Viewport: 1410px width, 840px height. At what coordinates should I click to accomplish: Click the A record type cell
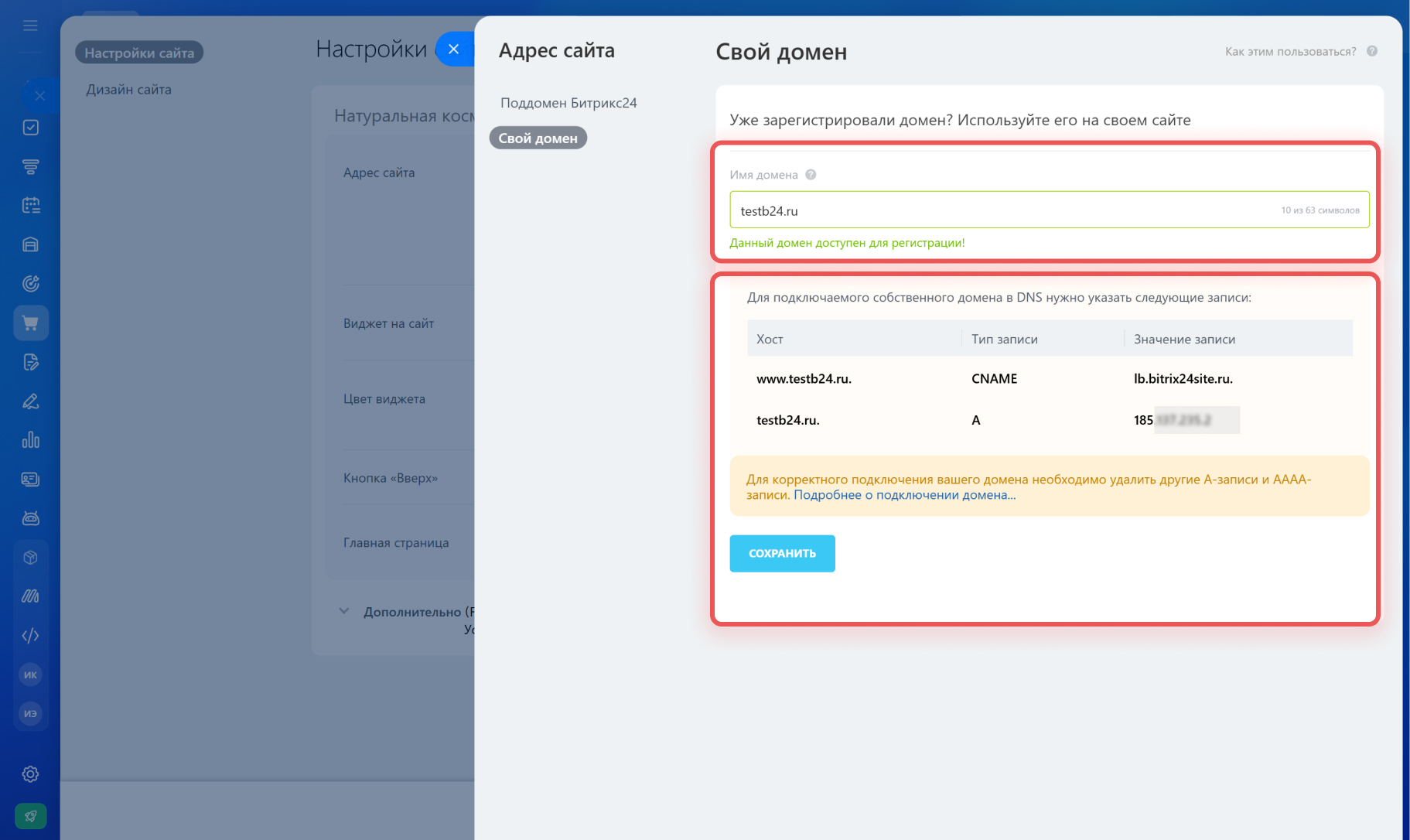(976, 420)
